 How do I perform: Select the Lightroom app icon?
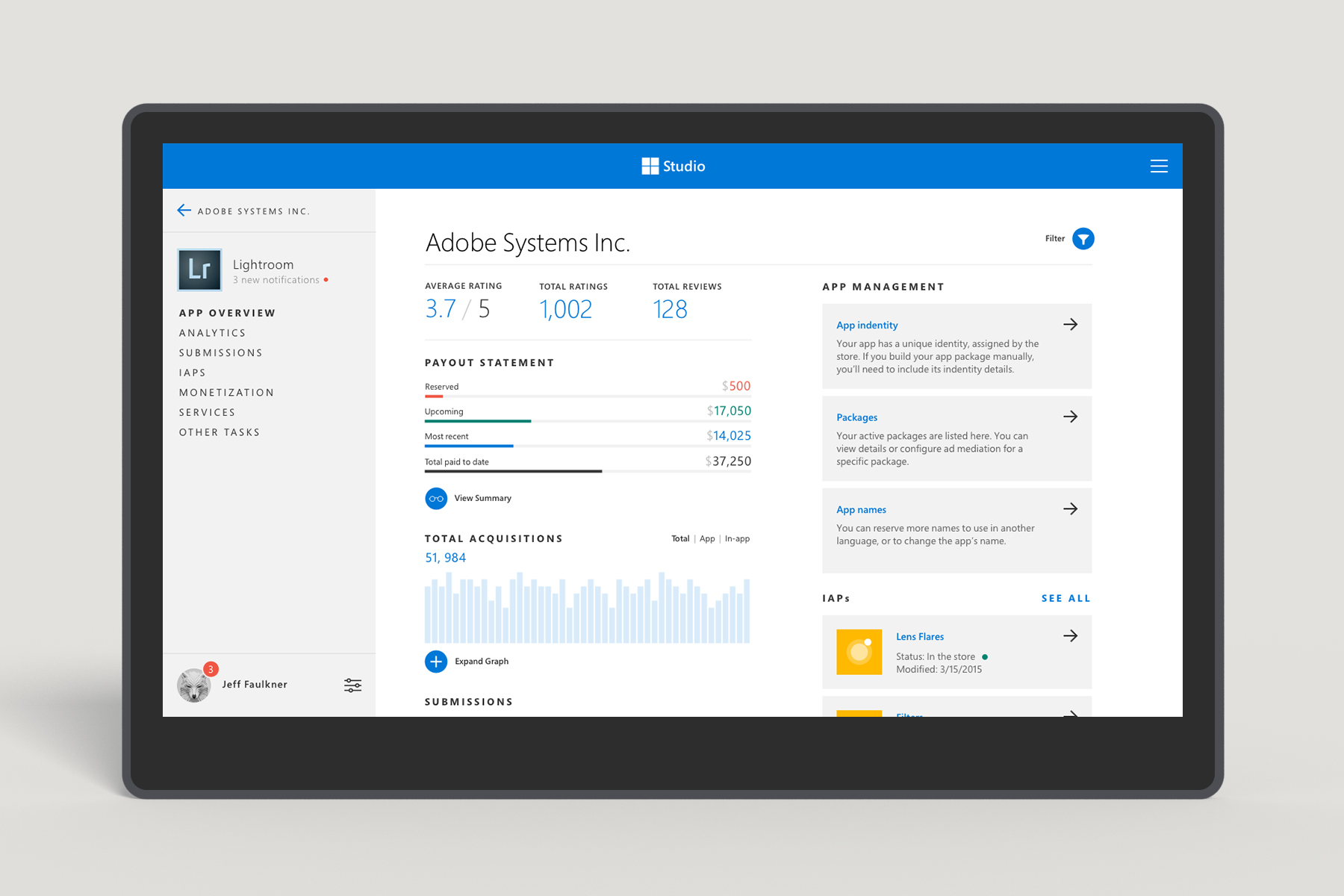pos(199,270)
